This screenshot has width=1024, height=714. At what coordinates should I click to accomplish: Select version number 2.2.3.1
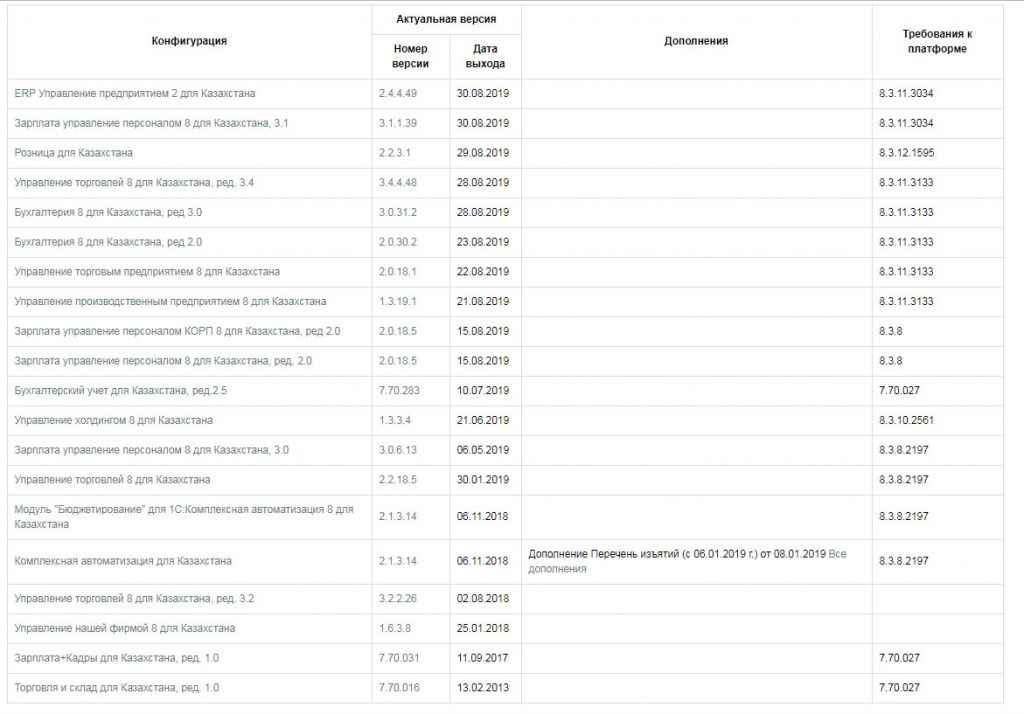pos(394,153)
